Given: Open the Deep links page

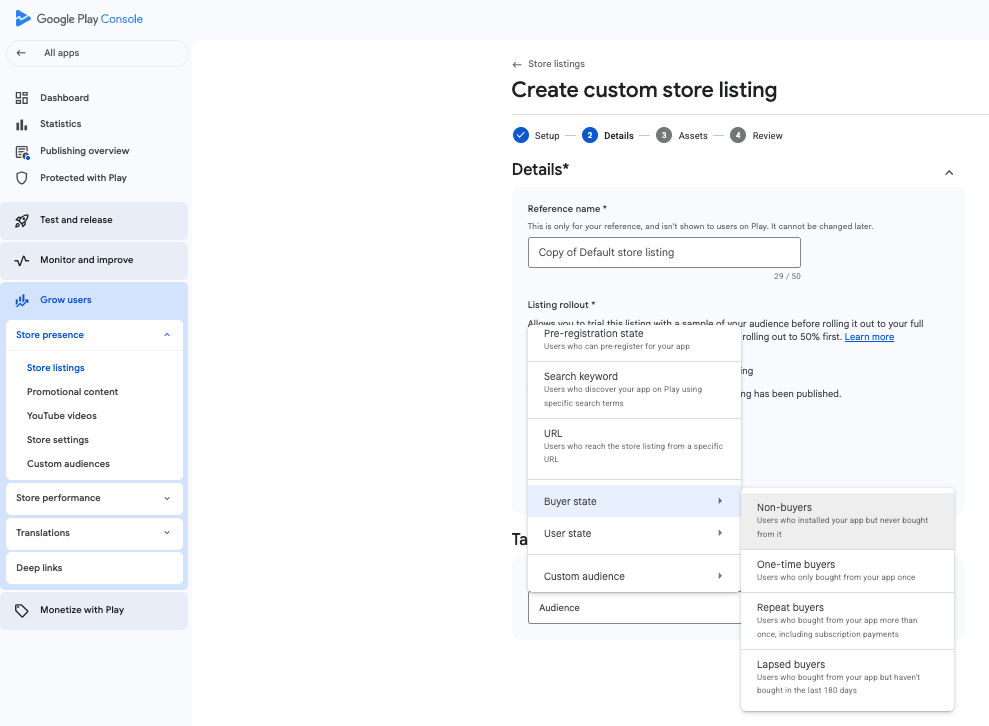Looking at the screenshot, I should [x=95, y=568].
